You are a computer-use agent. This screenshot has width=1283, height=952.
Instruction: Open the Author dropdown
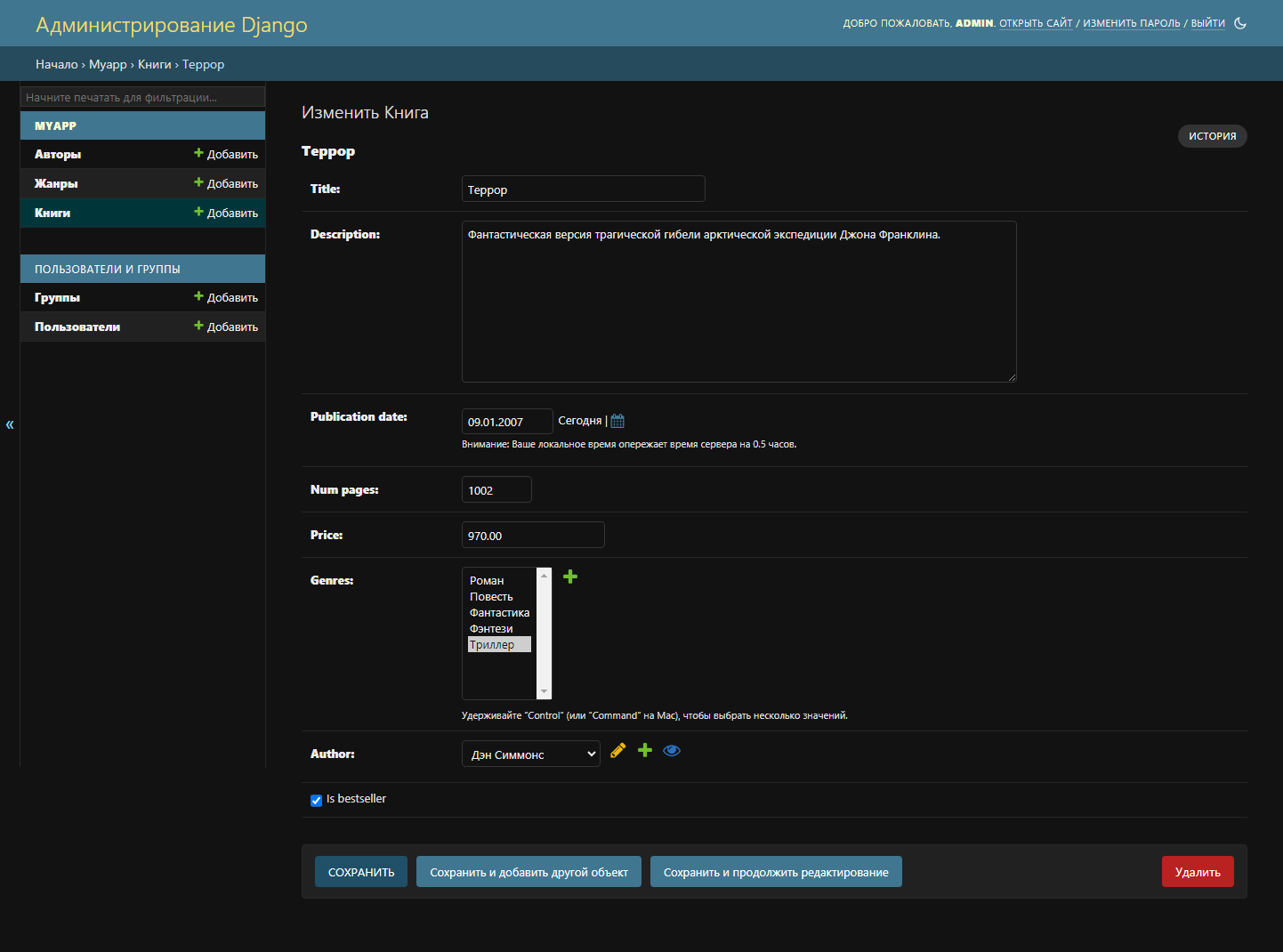point(531,754)
